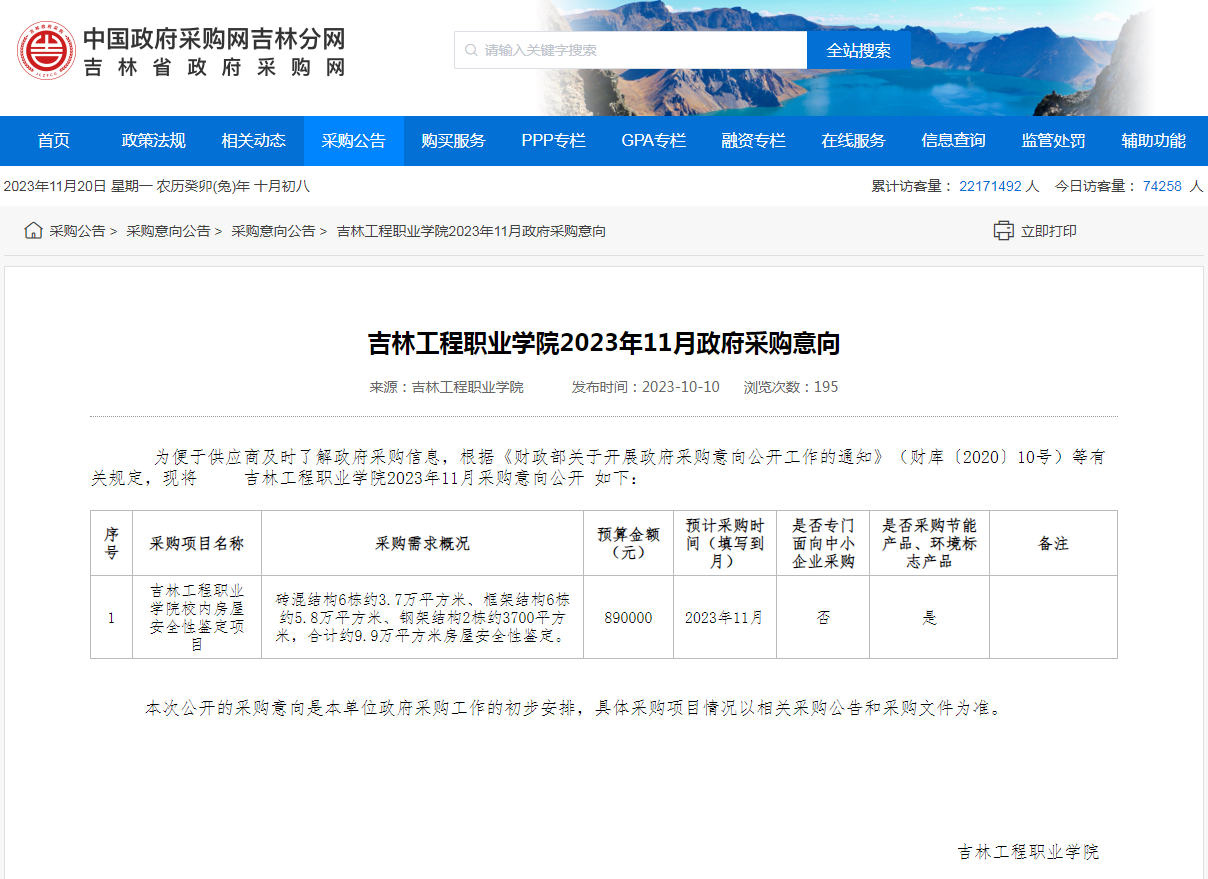Click the first 采购意向公告 breadcrumb link
The image size is (1208, 879).
pyautogui.click(x=168, y=231)
